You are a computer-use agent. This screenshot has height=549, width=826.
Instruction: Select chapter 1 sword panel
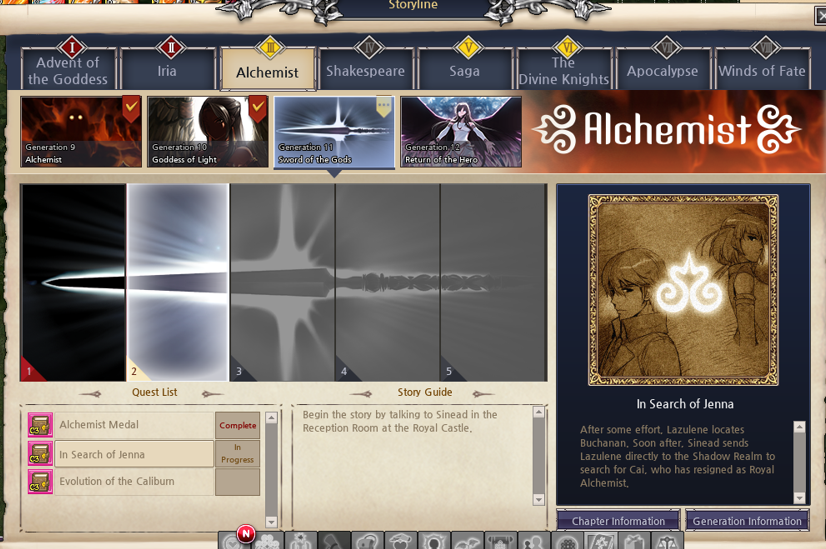pos(73,282)
